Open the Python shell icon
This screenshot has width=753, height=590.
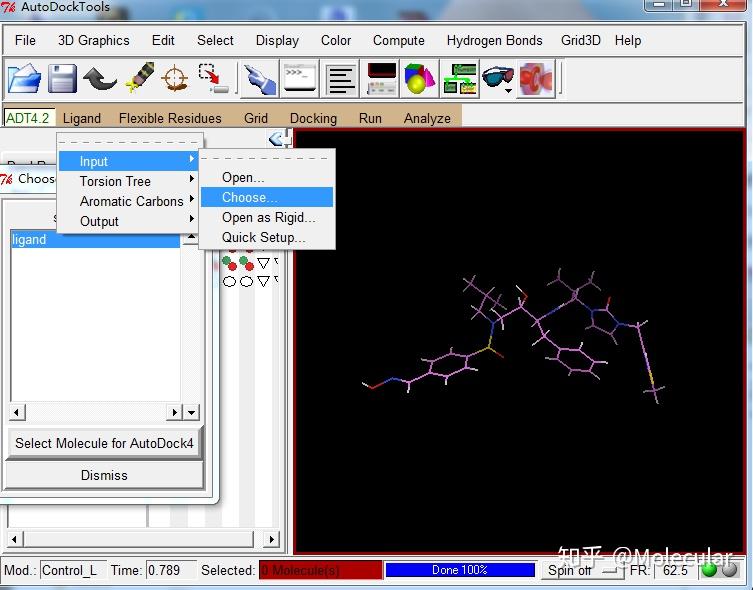(300, 78)
